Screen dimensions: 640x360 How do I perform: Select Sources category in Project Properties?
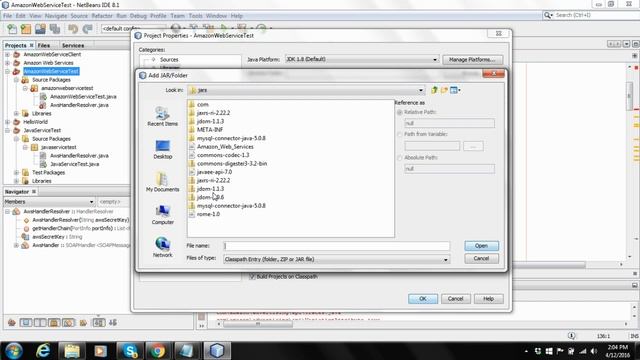coord(169,60)
